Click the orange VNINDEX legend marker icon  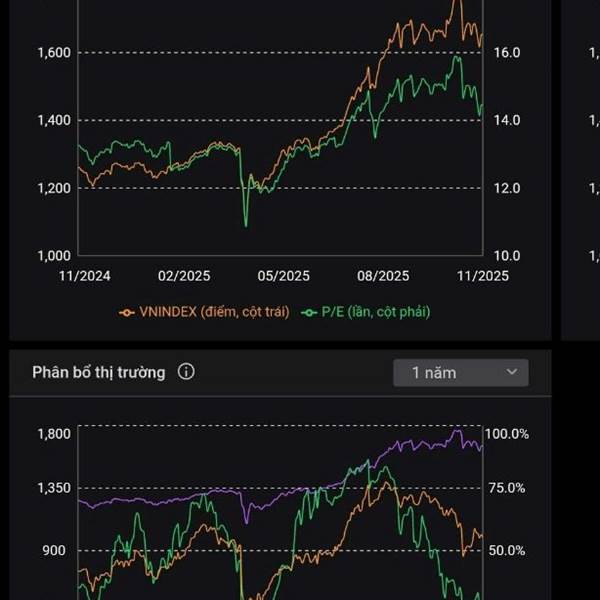126,312
